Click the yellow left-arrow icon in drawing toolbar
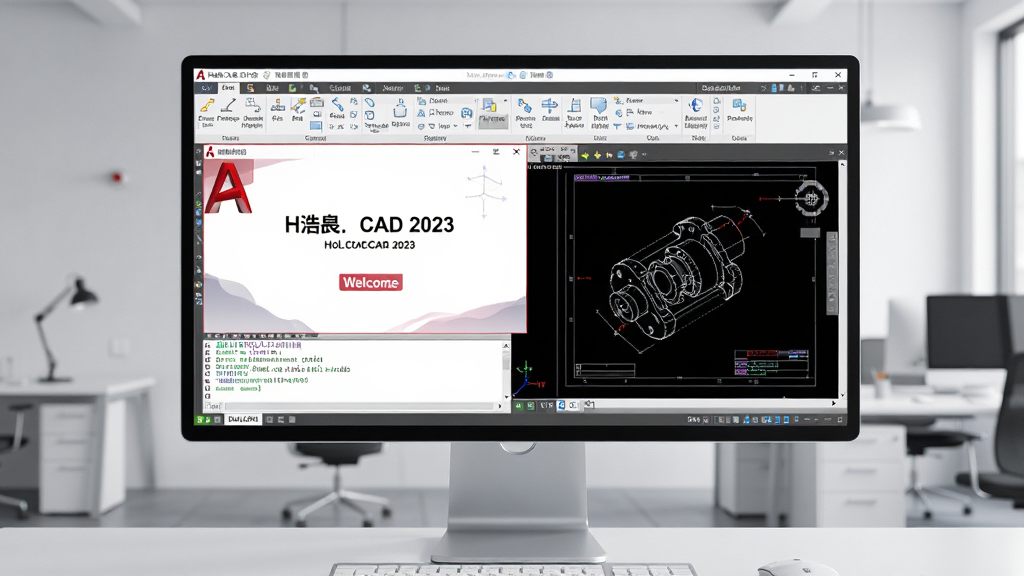The height and width of the screenshot is (576, 1024). coord(585,155)
